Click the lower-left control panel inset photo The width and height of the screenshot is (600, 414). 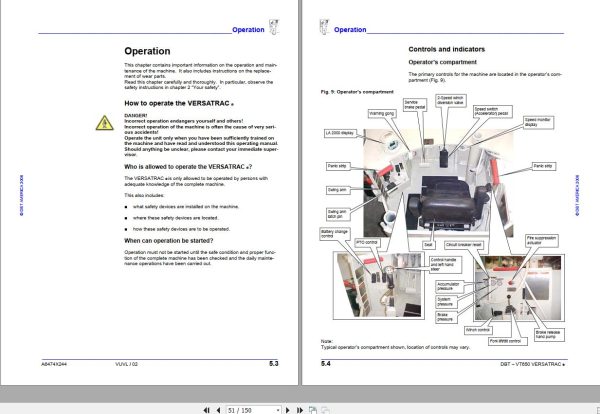pos(378,285)
